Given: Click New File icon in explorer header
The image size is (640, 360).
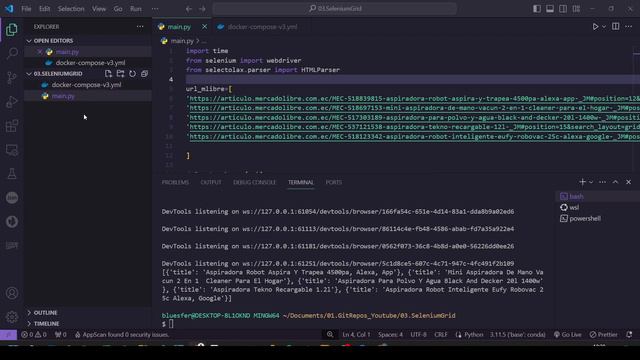Looking at the screenshot, I should click(108, 74).
